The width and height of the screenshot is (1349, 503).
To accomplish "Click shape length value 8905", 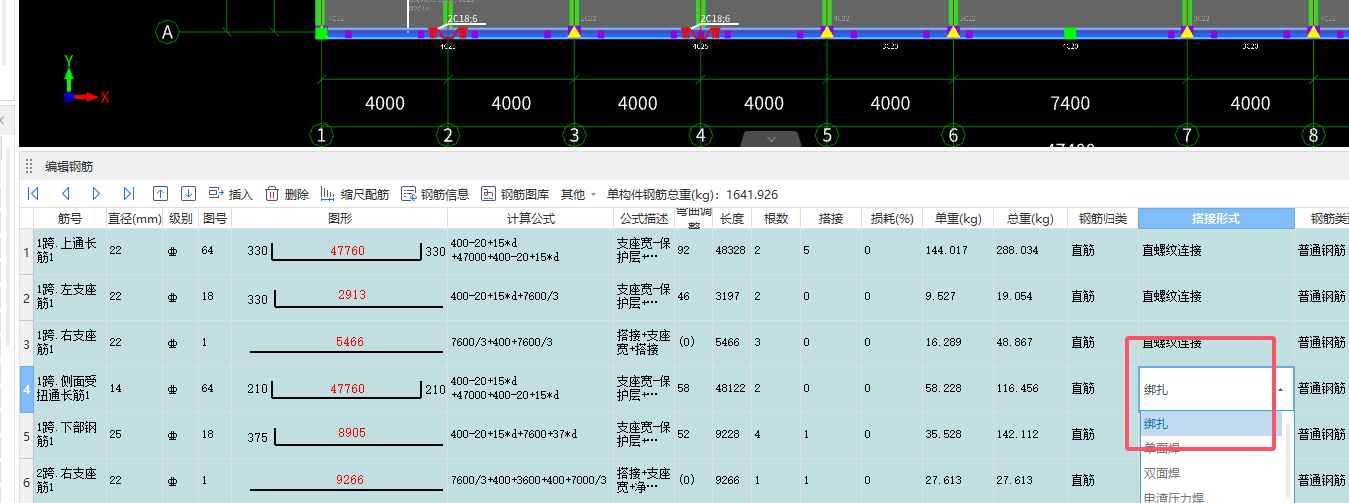I will 352,434.
